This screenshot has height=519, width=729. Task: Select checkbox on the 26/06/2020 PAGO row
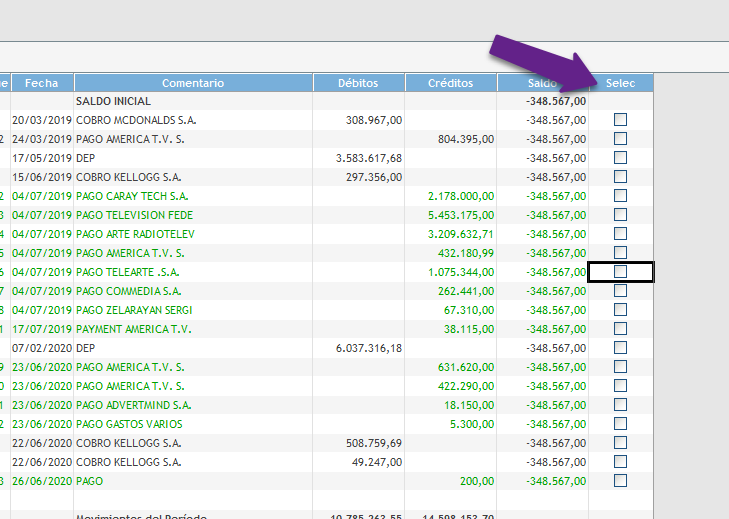tap(620, 481)
